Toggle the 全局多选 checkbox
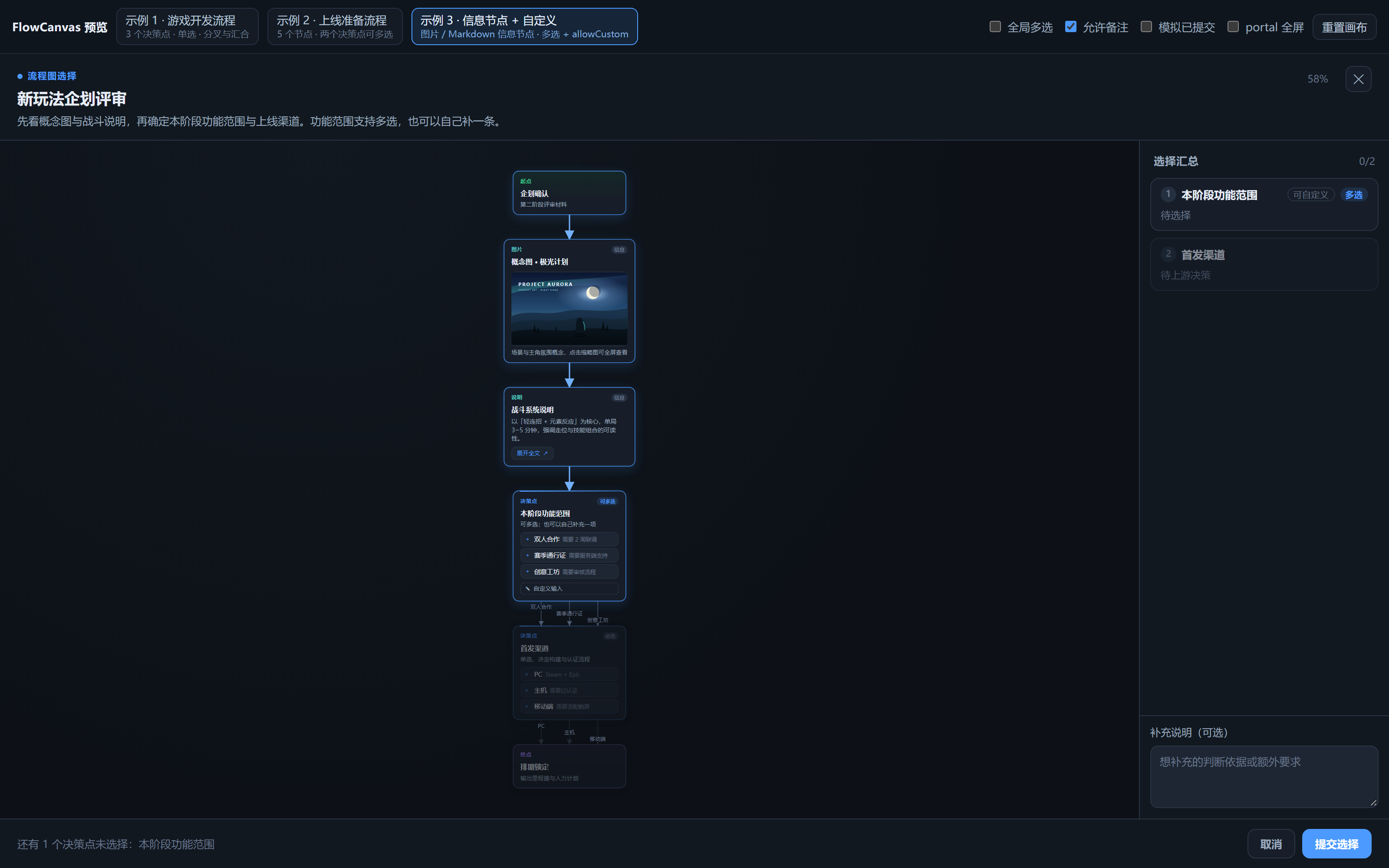 (x=995, y=26)
